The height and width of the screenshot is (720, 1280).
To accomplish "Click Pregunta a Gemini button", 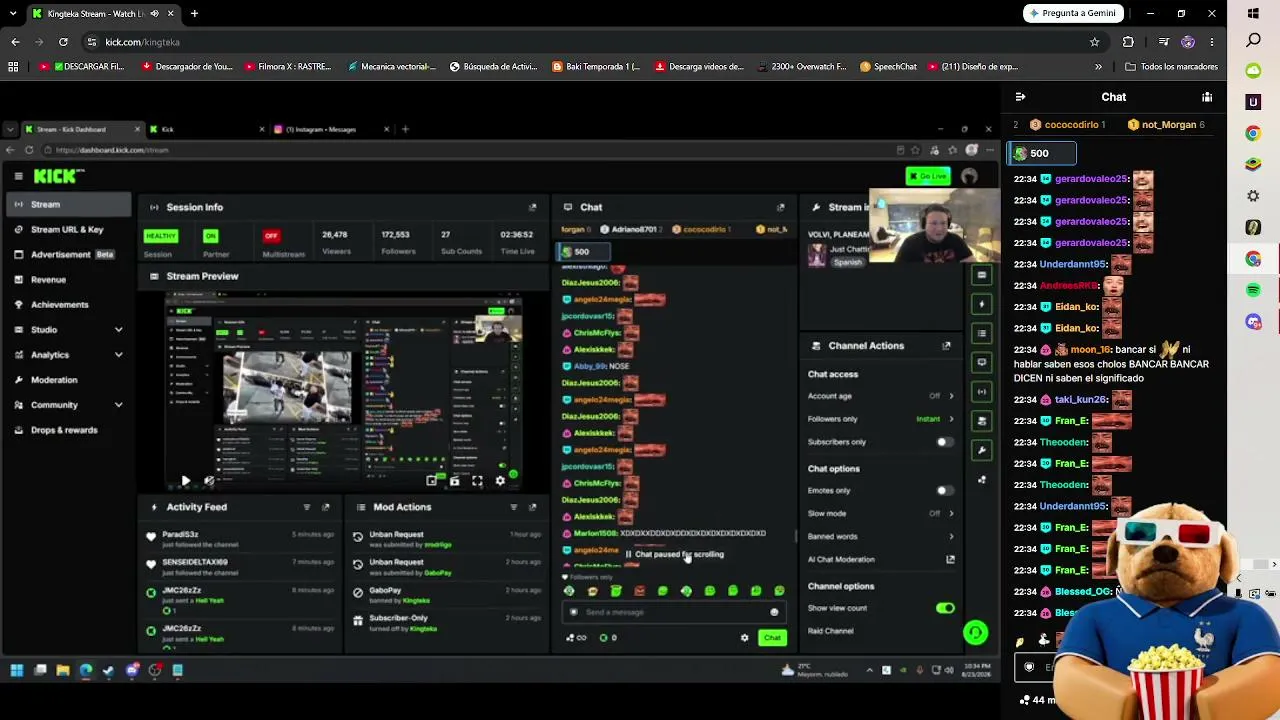I will click(x=1073, y=13).
